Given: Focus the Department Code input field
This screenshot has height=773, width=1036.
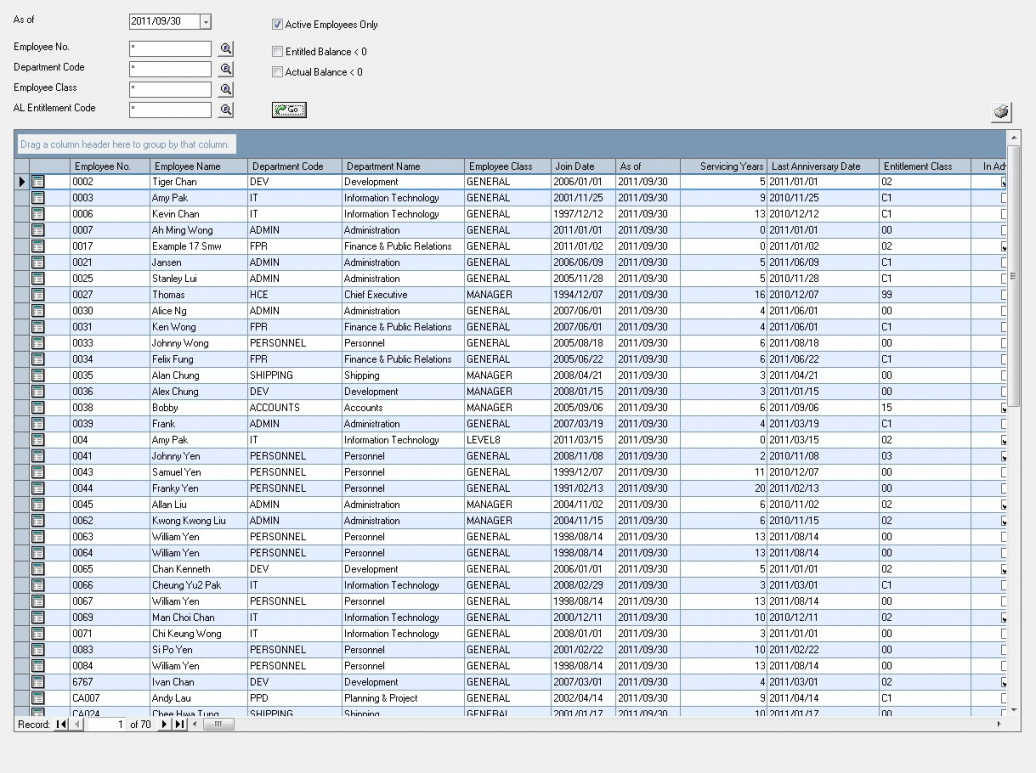Looking at the screenshot, I should pyautogui.click(x=170, y=69).
